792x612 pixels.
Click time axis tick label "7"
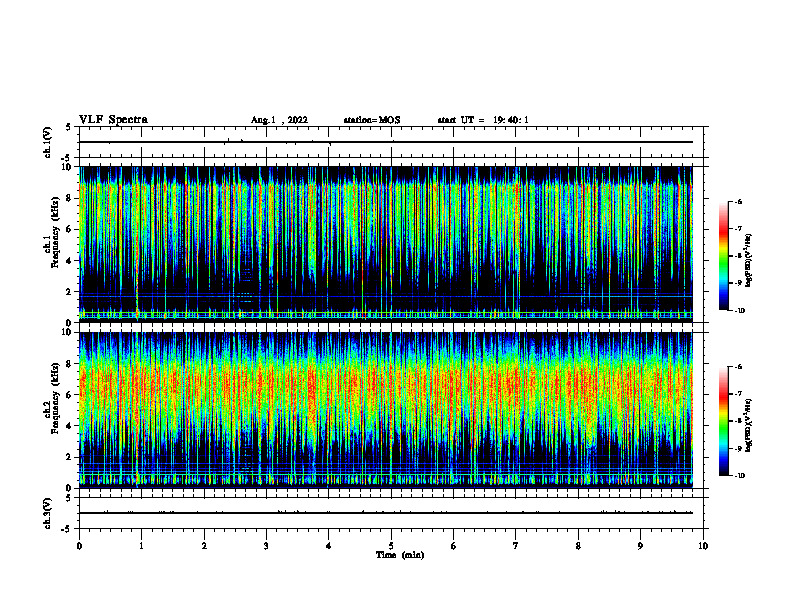pyautogui.click(x=516, y=546)
